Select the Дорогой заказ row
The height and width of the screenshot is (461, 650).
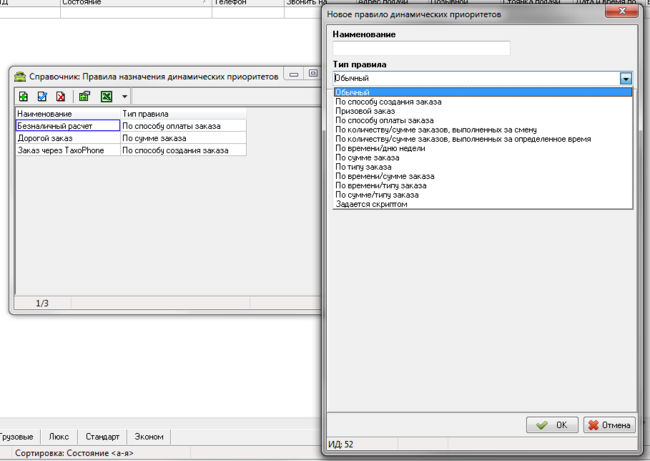click(131, 138)
